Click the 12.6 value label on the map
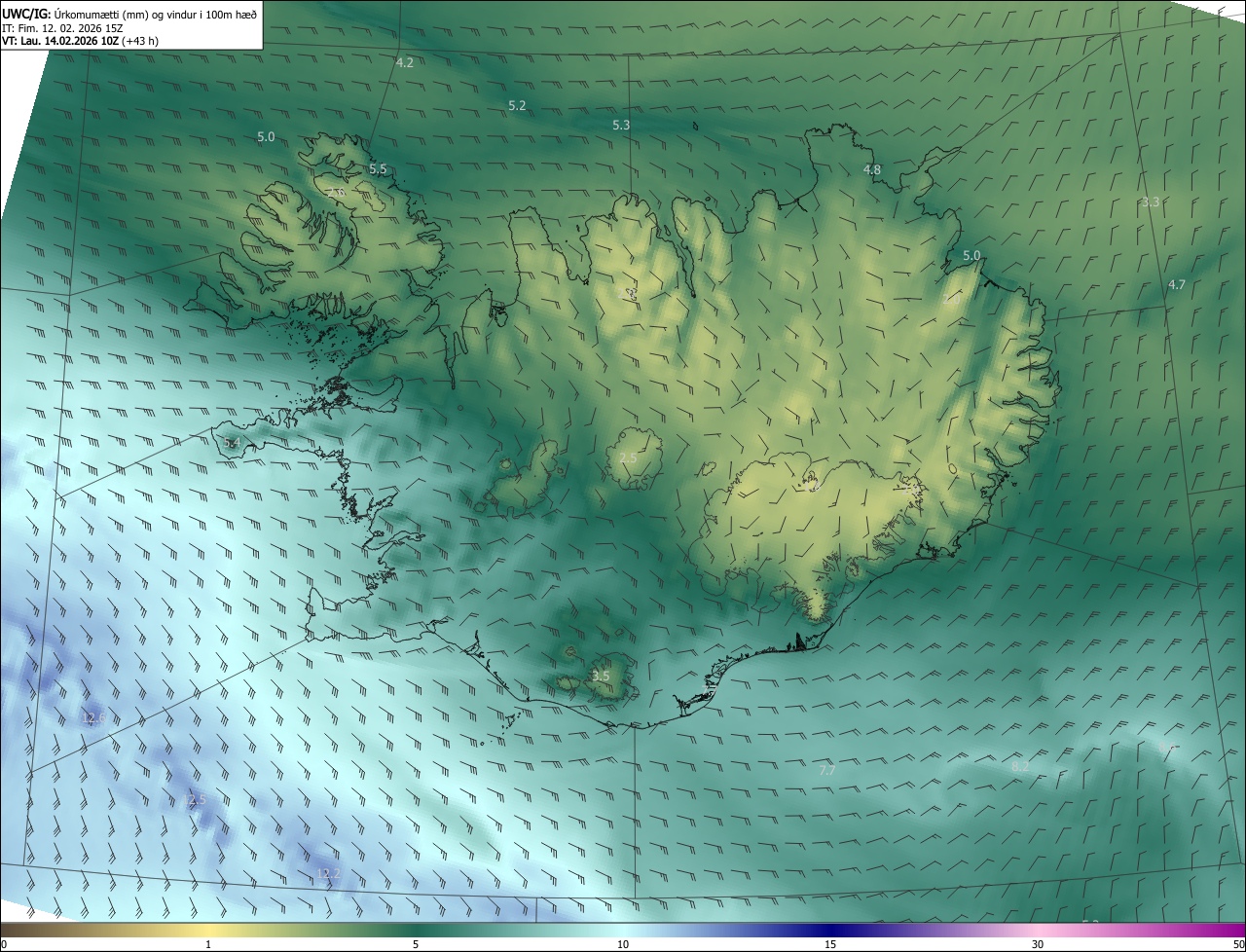1246x952 pixels. pyautogui.click(x=92, y=718)
